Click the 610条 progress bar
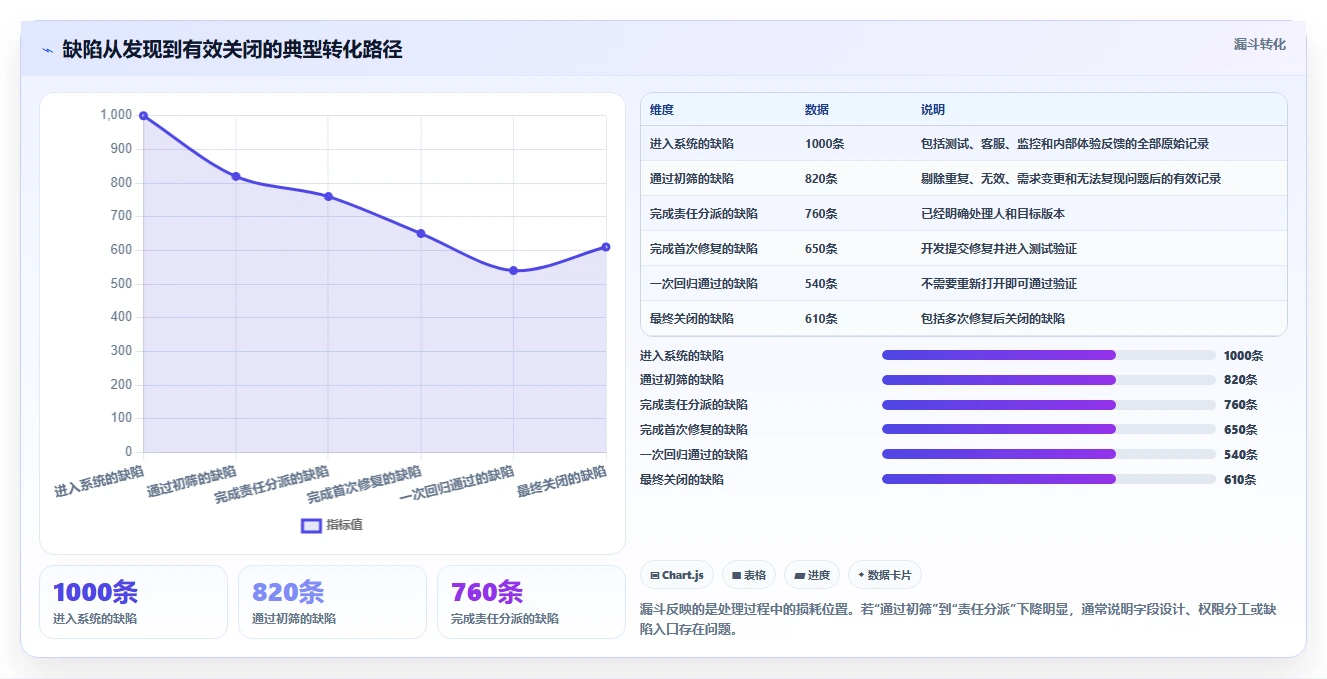The image size is (1327, 679). pyautogui.click(x=1049, y=479)
